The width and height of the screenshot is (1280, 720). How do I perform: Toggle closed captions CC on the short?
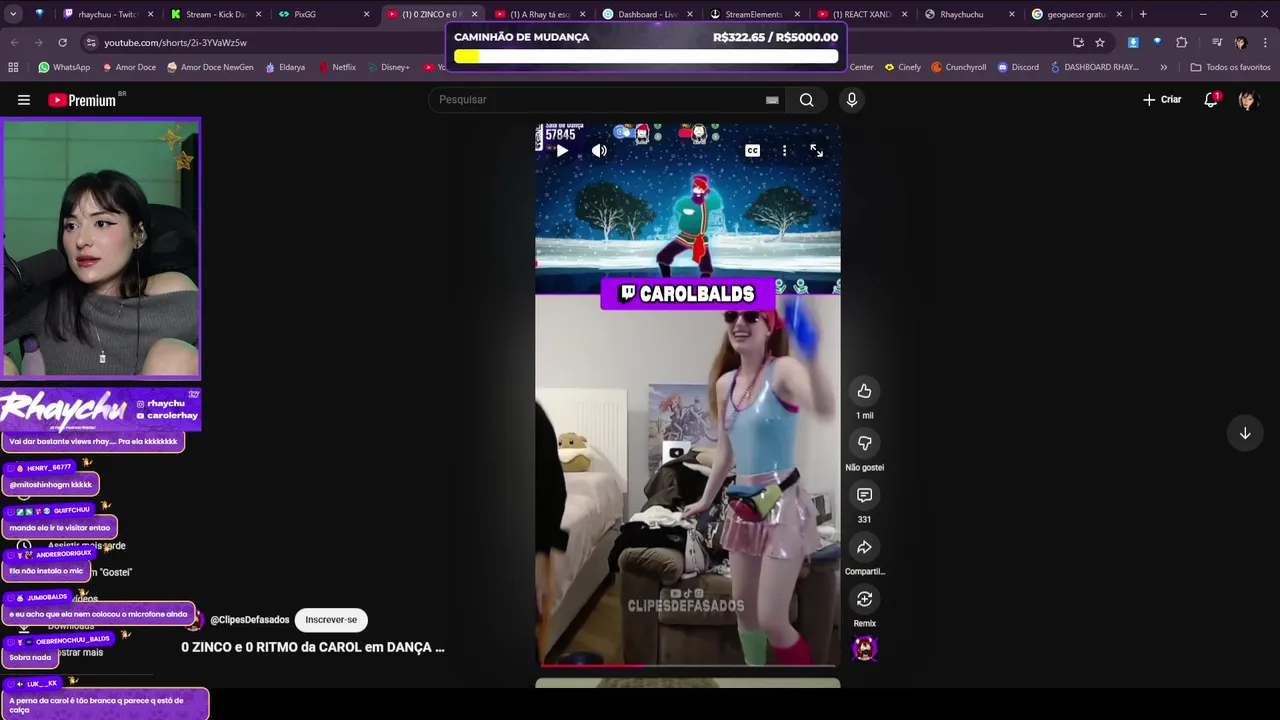tap(752, 151)
